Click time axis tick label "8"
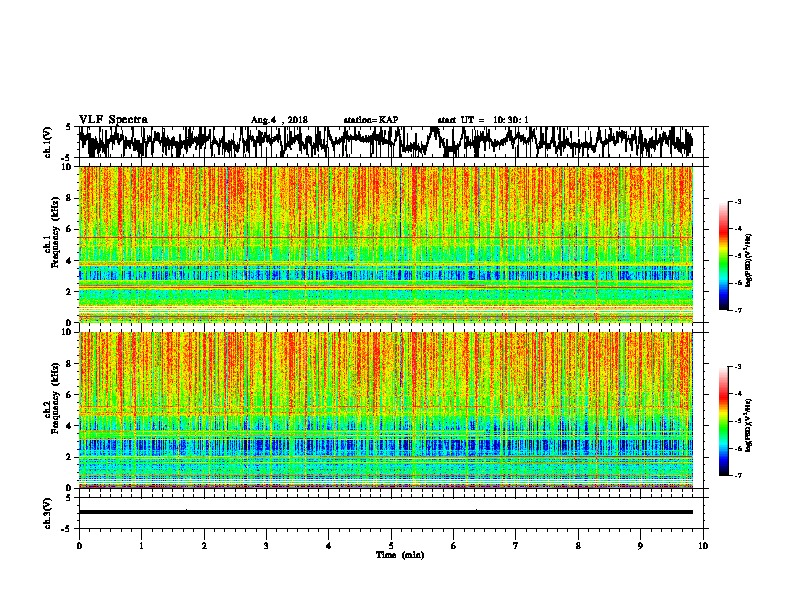Image resolution: width=792 pixels, height=612 pixels. [578, 546]
